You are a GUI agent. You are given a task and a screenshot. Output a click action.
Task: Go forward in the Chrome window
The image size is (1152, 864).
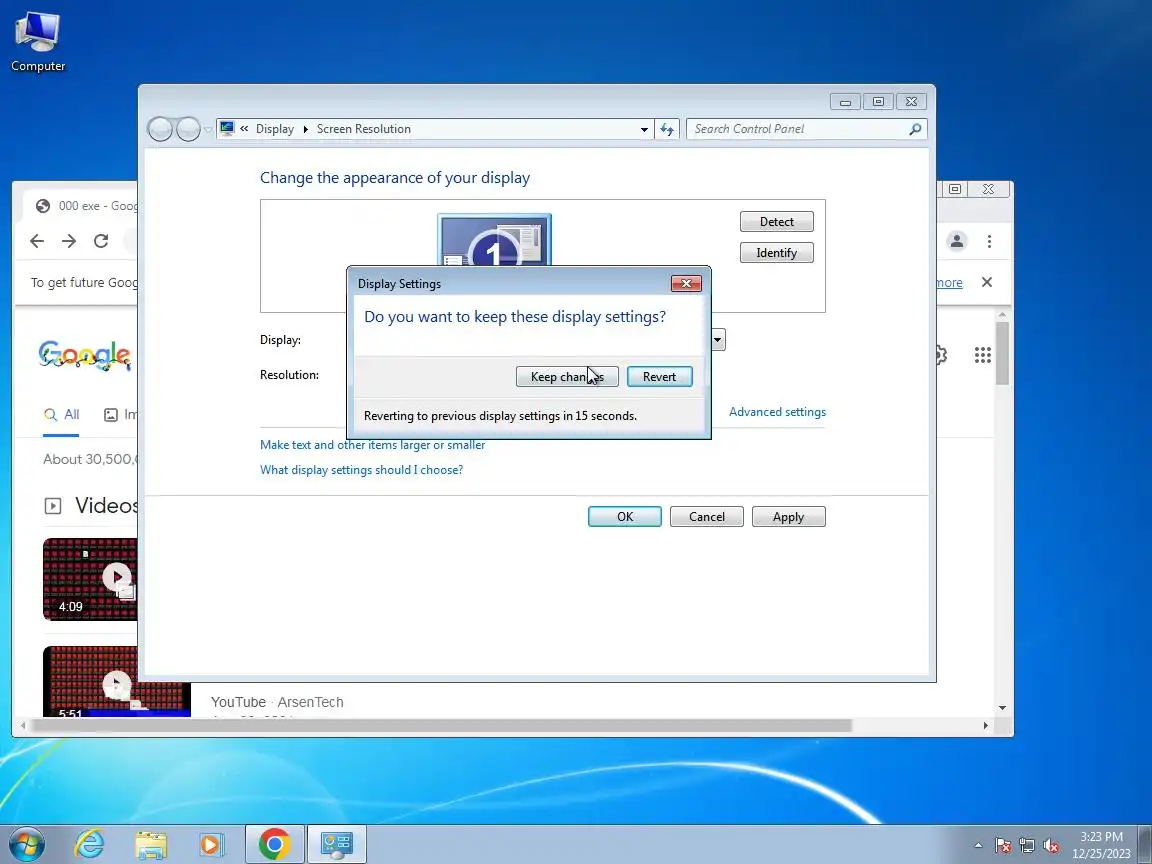tap(69, 241)
